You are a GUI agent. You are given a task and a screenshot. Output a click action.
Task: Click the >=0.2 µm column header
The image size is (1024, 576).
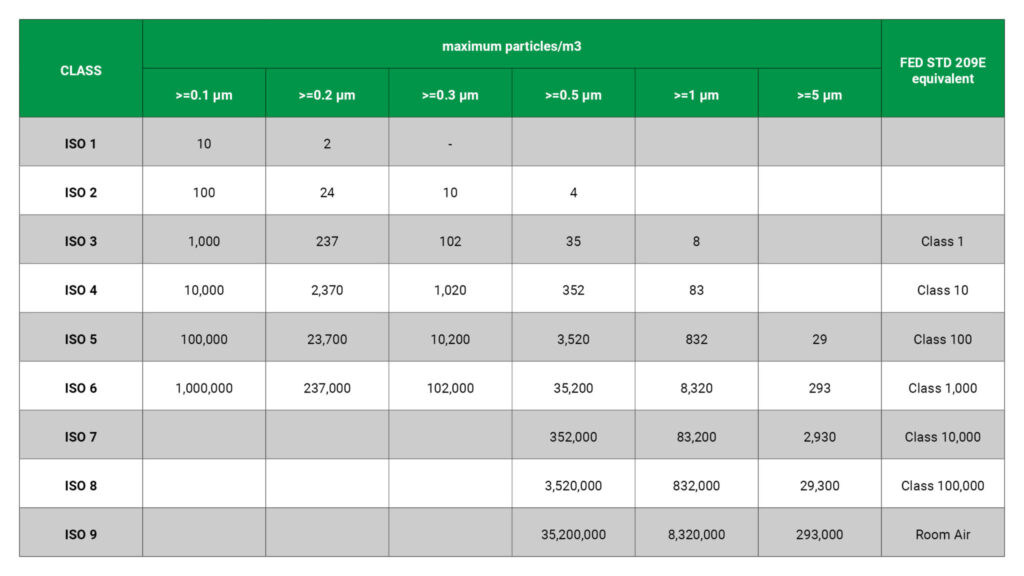point(327,93)
